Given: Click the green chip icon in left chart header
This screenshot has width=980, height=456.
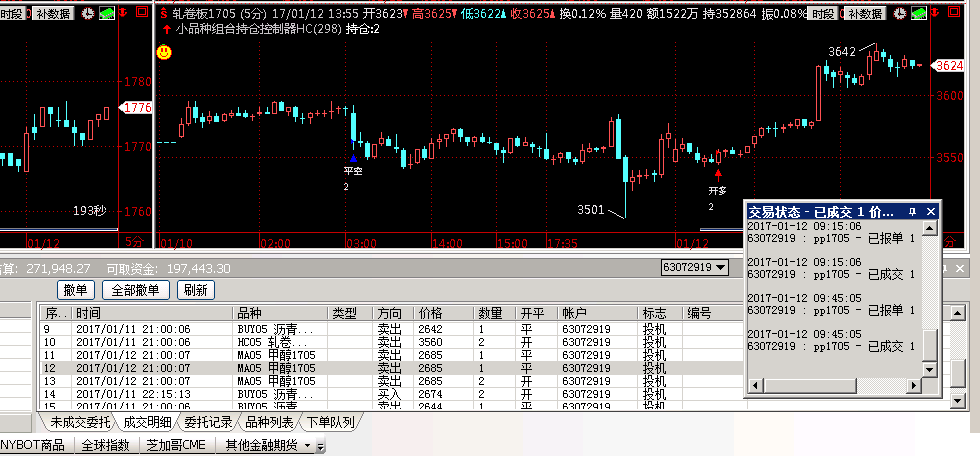Looking at the screenshot, I should click(105, 14).
